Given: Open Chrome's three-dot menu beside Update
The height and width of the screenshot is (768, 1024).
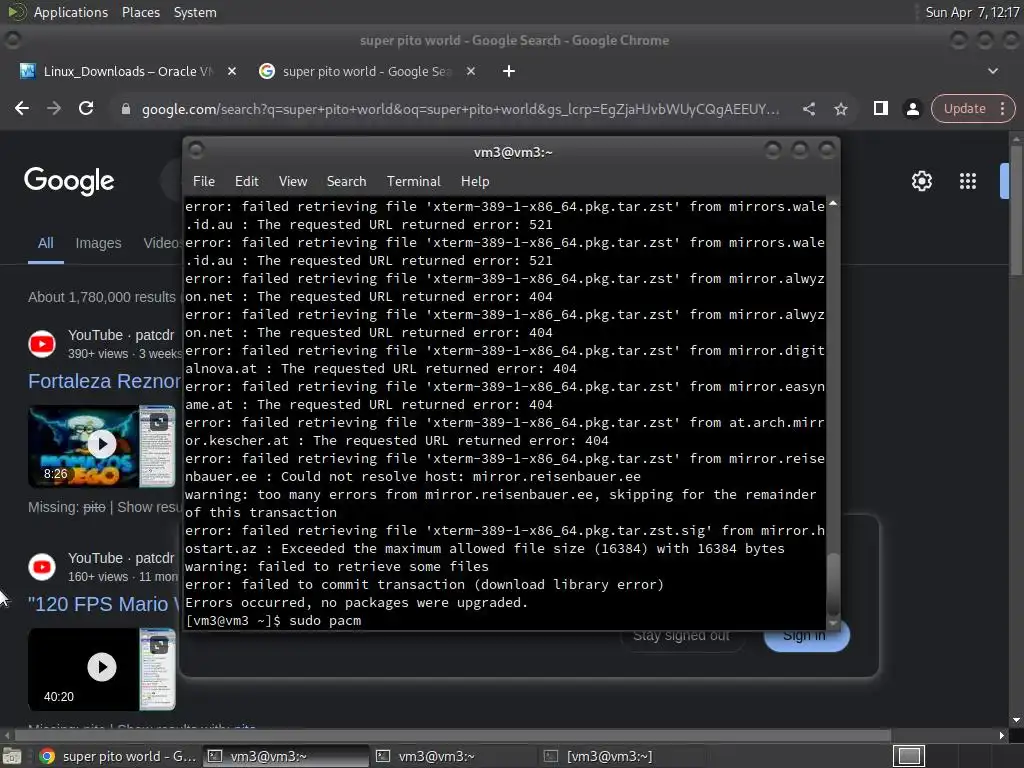Looking at the screenshot, I should [x=1002, y=108].
